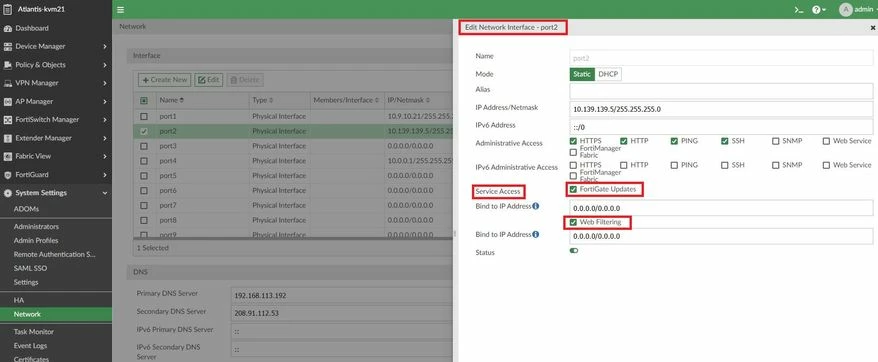Select DHCP addressing mode
The width and height of the screenshot is (878, 362).
(x=608, y=74)
